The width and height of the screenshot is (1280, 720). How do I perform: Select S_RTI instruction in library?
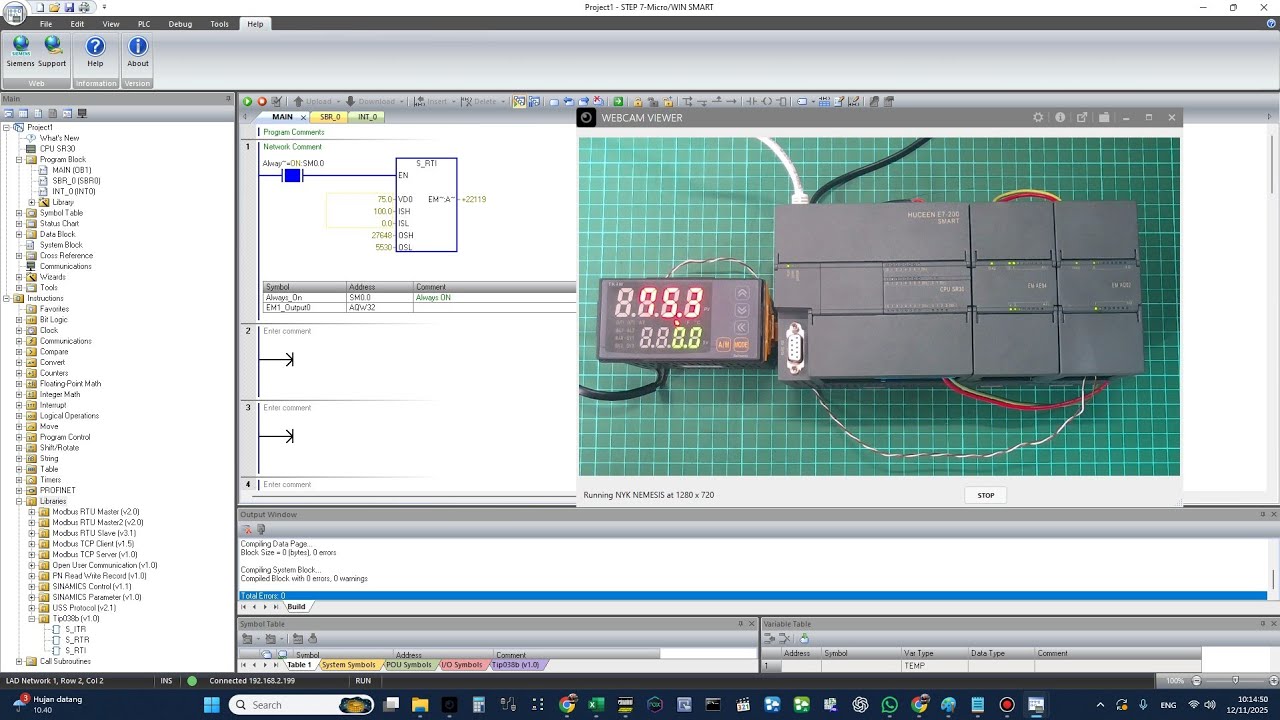(x=76, y=651)
